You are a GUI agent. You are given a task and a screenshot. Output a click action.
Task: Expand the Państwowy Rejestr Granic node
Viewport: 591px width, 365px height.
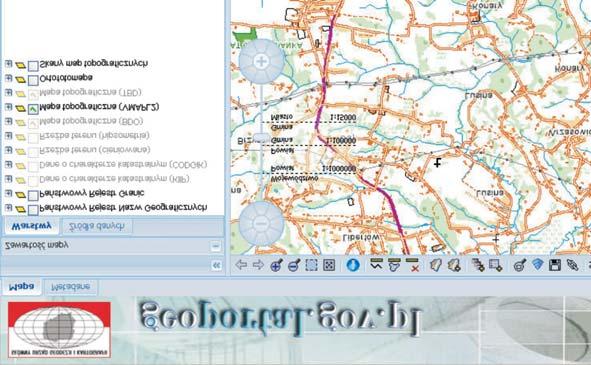pyautogui.click(x=8, y=193)
